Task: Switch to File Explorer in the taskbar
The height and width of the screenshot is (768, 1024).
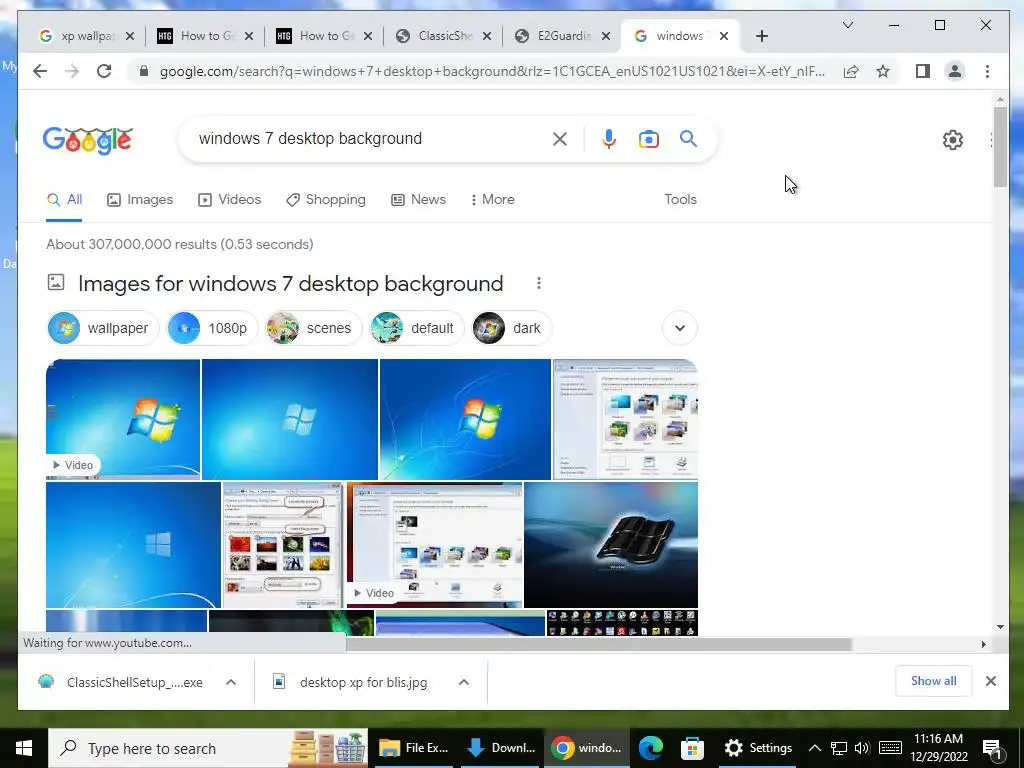Action: pos(415,748)
